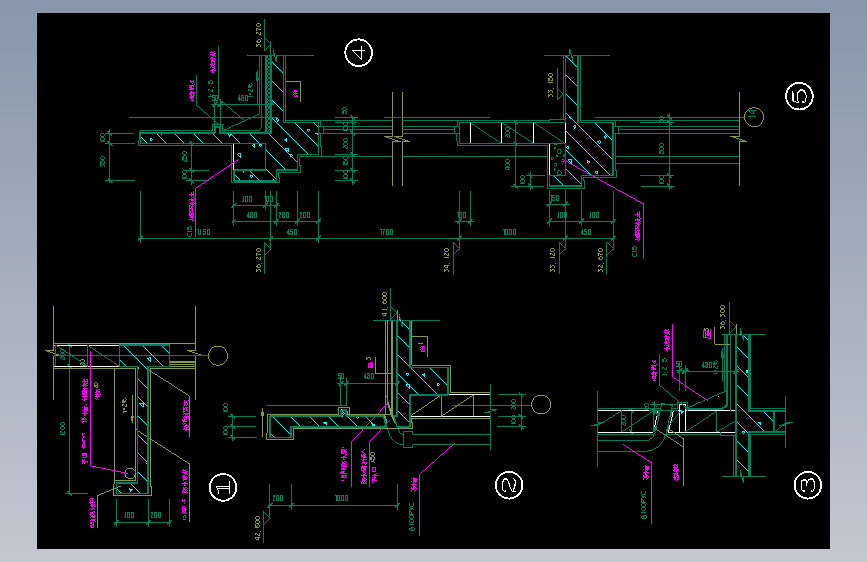Select the 41.600 elevation label
The image size is (867, 562).
coord(385,304)
